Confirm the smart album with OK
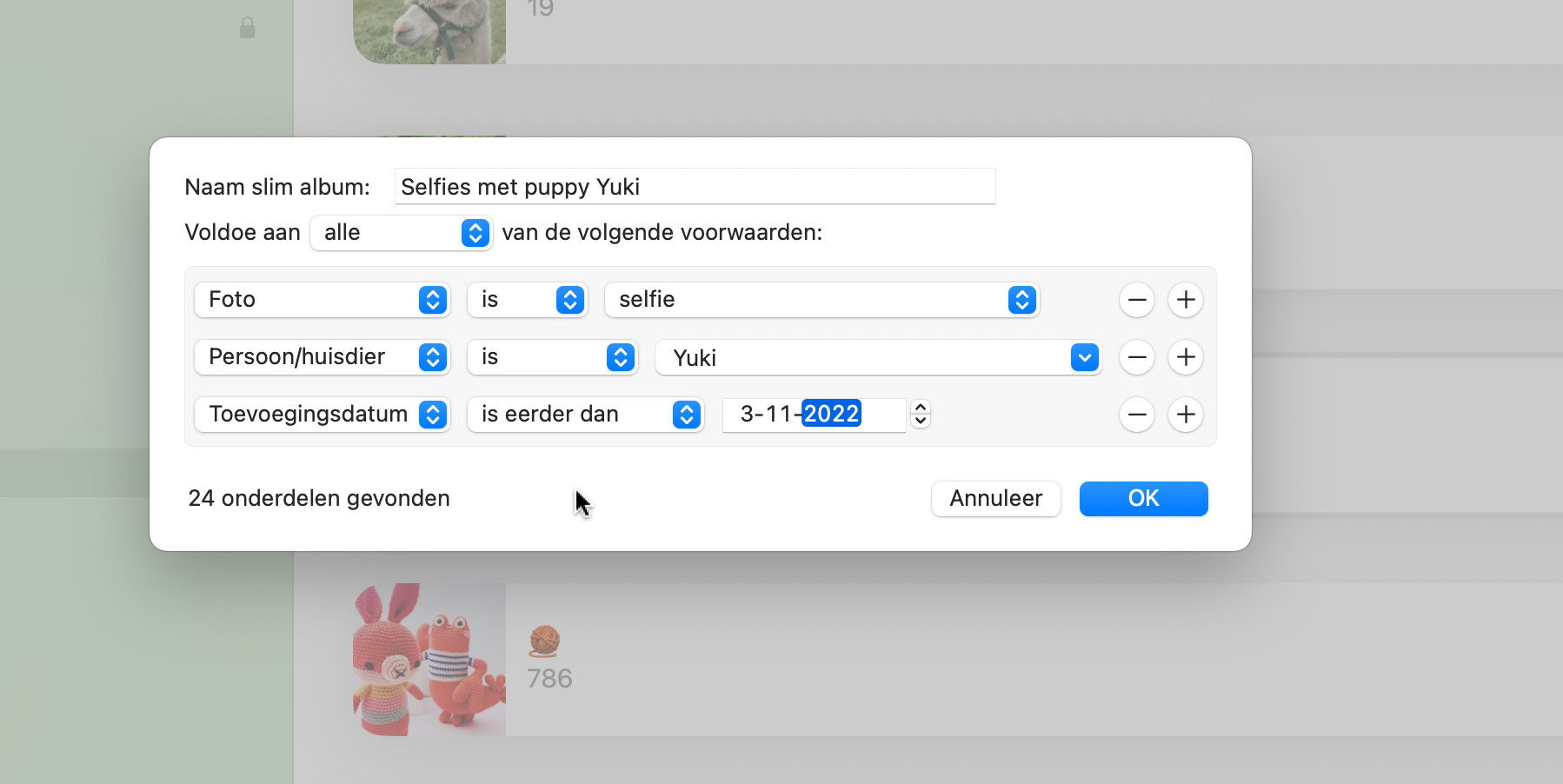 [x=1143, y=499]
